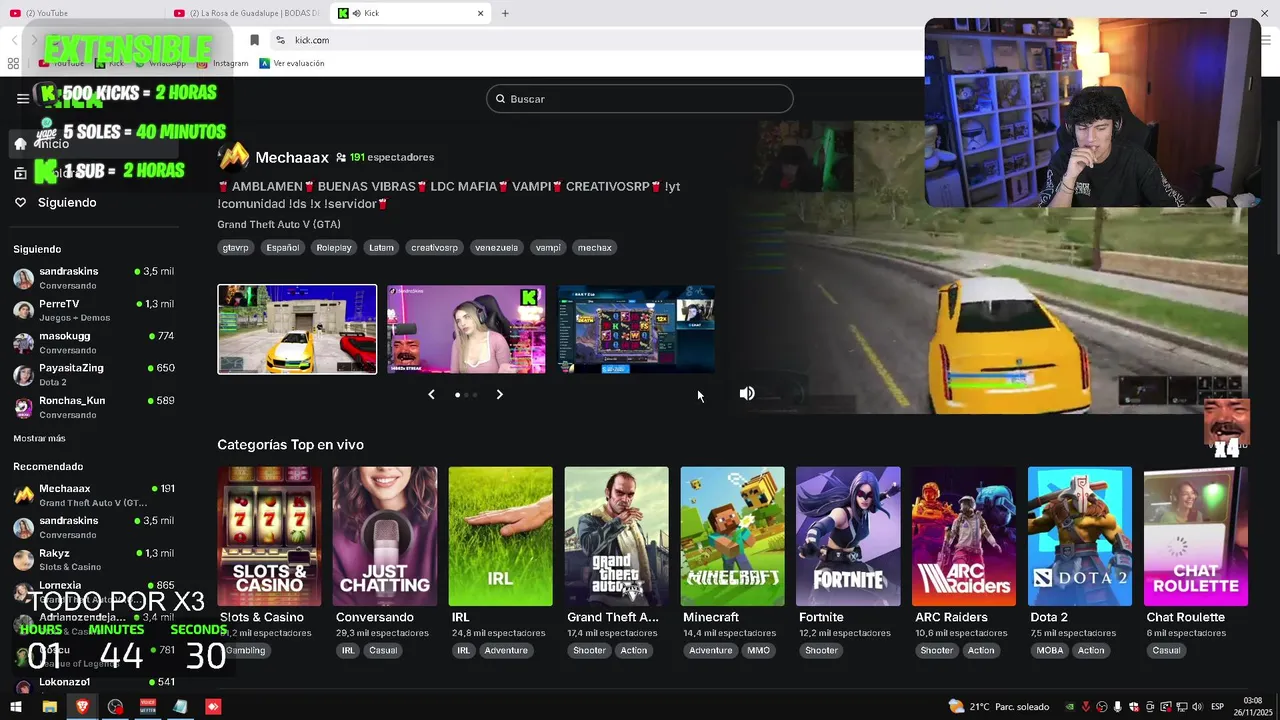Open ARC Raiders category card
1280x720 pixels.
coord(964,536)
